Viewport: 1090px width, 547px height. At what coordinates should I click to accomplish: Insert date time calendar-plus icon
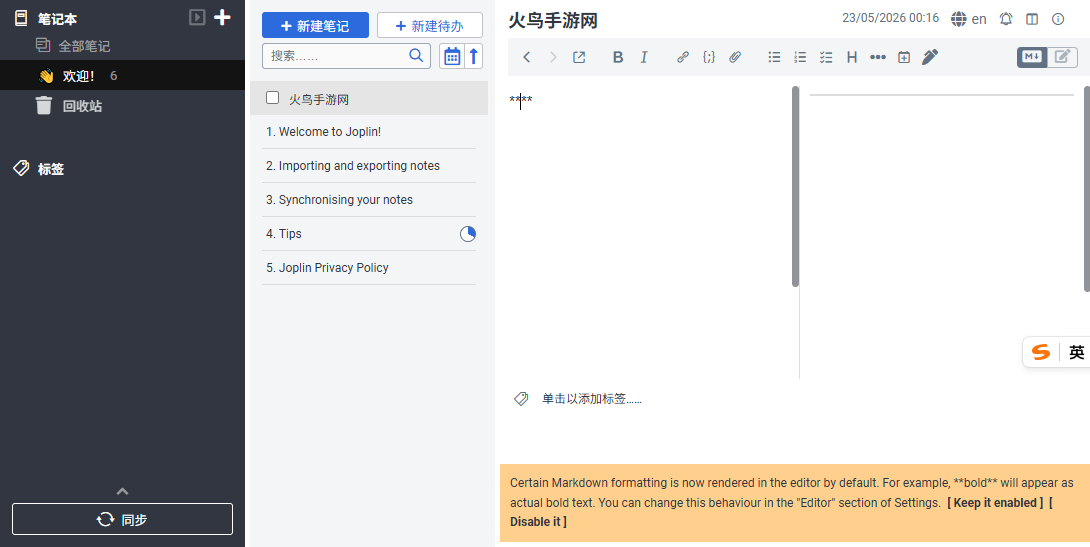pyautogui.click(x=904, y=57)
